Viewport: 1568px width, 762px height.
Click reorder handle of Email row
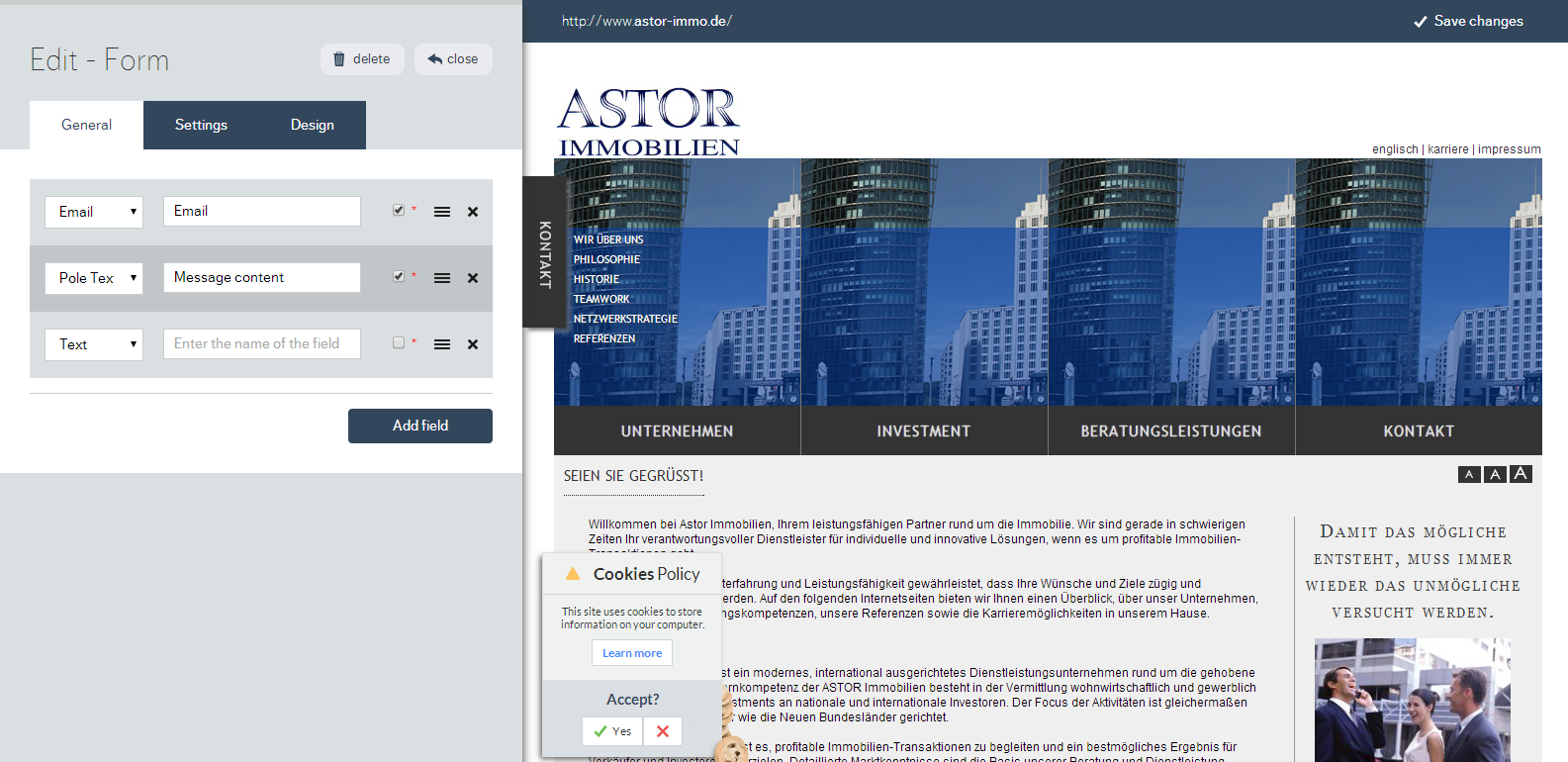pos(442,212)
